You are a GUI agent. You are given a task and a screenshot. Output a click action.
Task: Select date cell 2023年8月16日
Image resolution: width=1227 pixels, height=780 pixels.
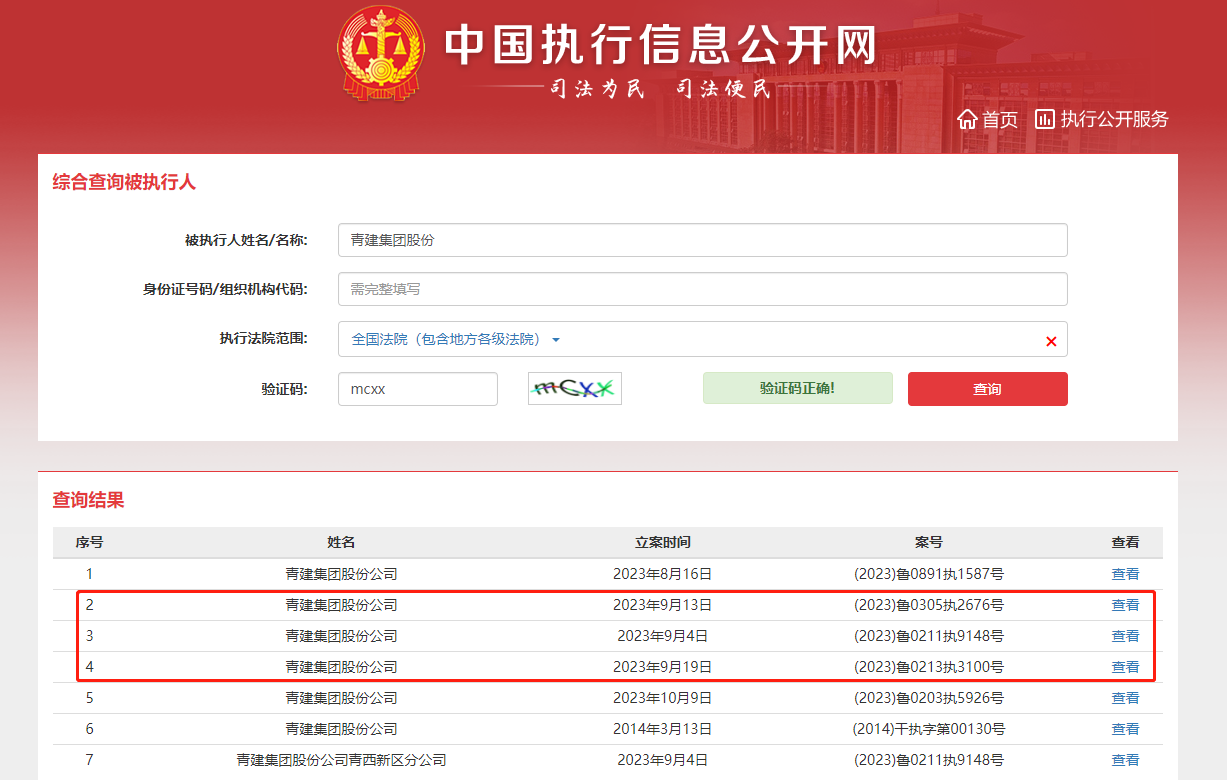tap(663, 574)
